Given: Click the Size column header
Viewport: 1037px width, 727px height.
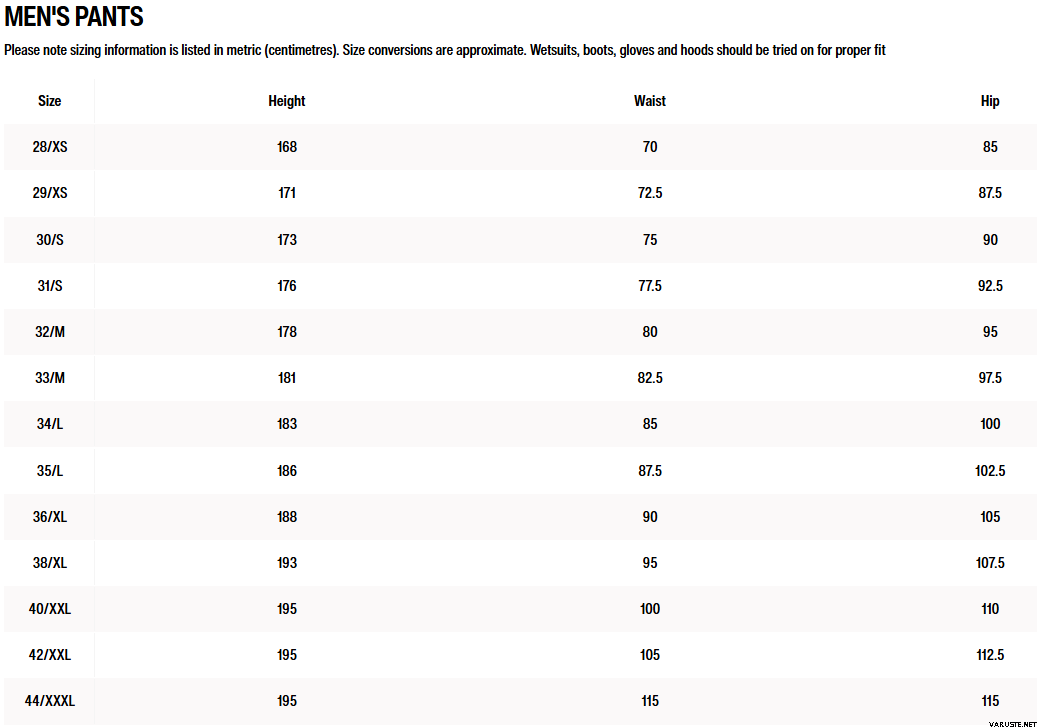Looking at the screenshot, I should (x=50, y=101).
